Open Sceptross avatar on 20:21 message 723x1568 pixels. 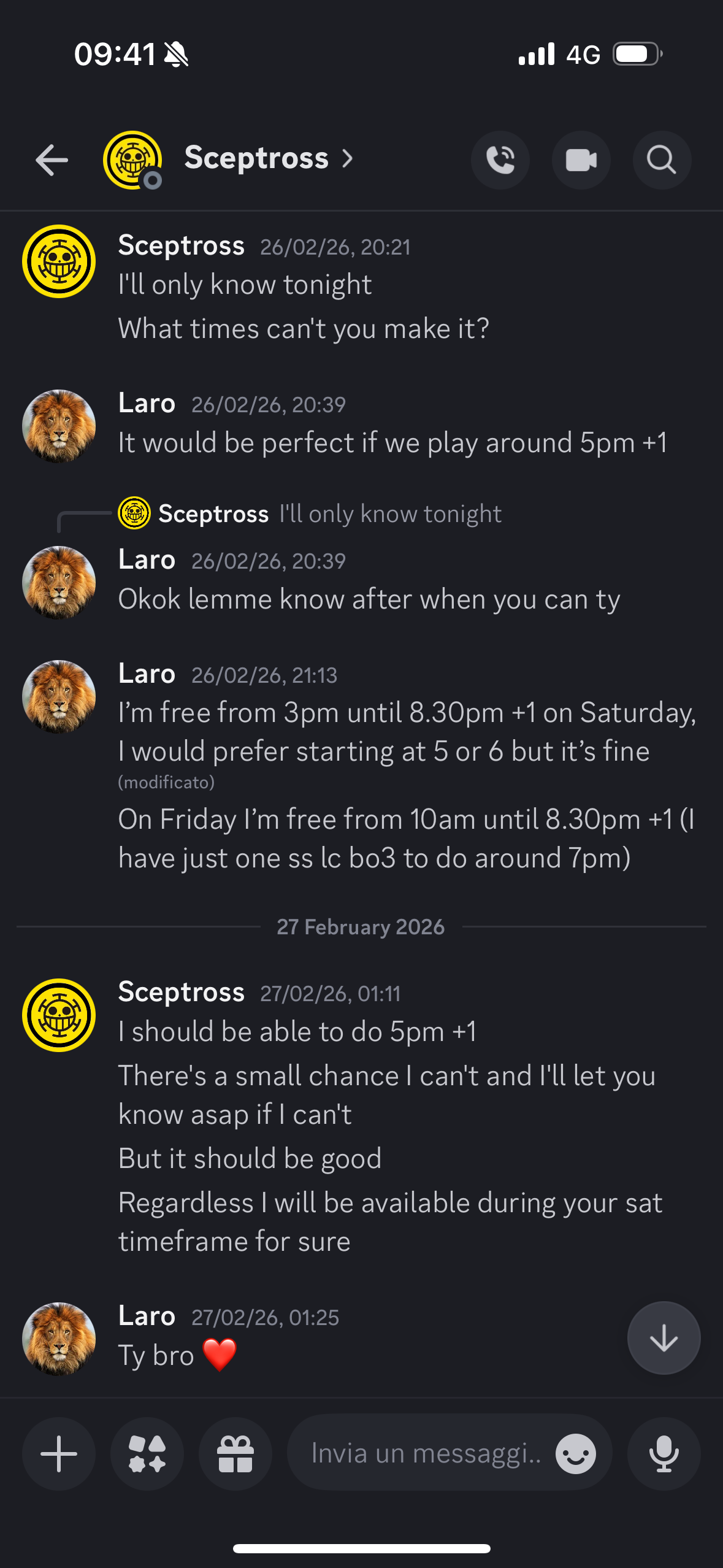(x=59, y=261)
